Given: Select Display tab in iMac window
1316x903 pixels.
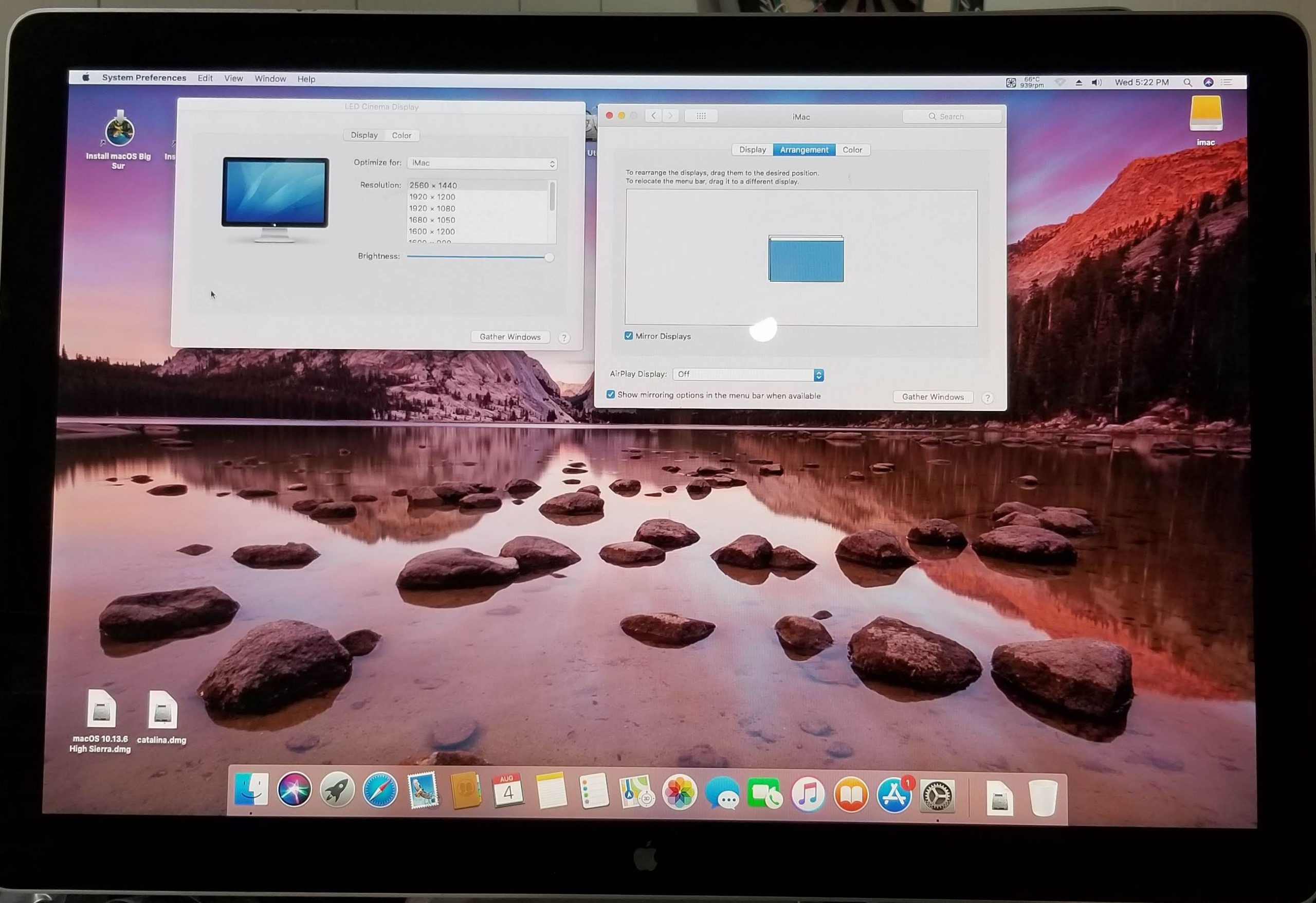Looking at the screenshot, I should point(752,150).
